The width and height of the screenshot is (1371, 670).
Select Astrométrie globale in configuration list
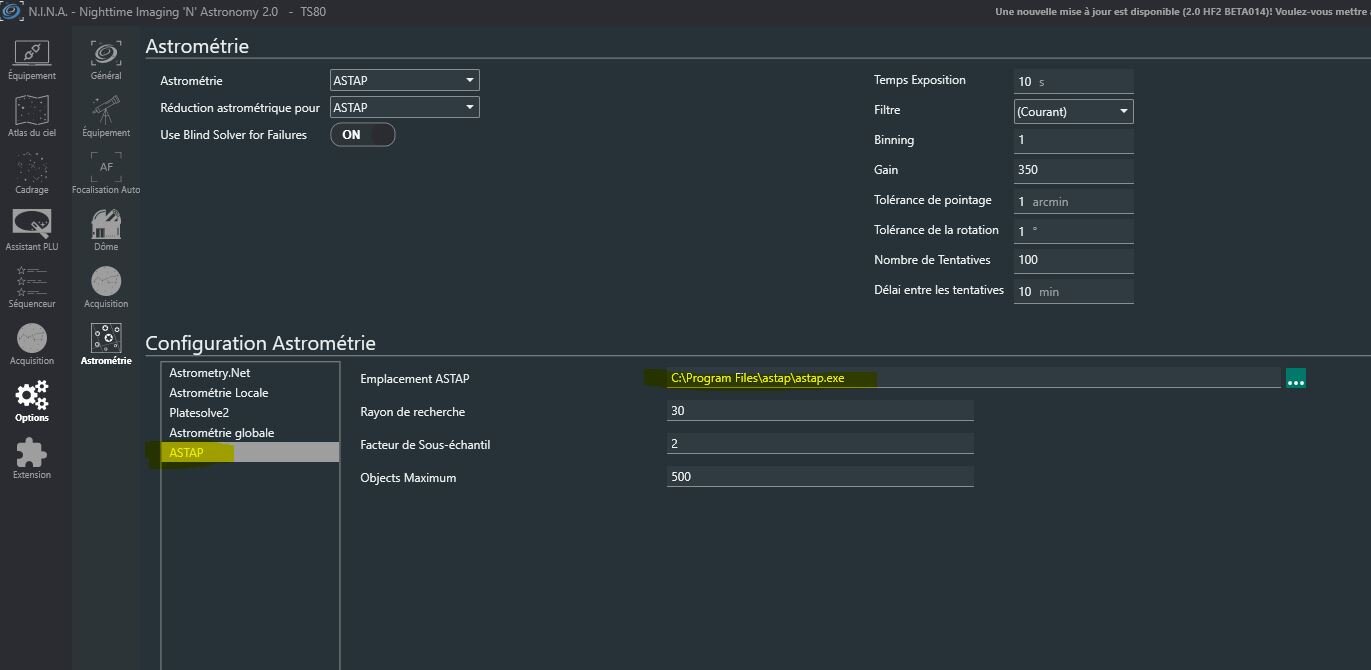tap(250, 432)
